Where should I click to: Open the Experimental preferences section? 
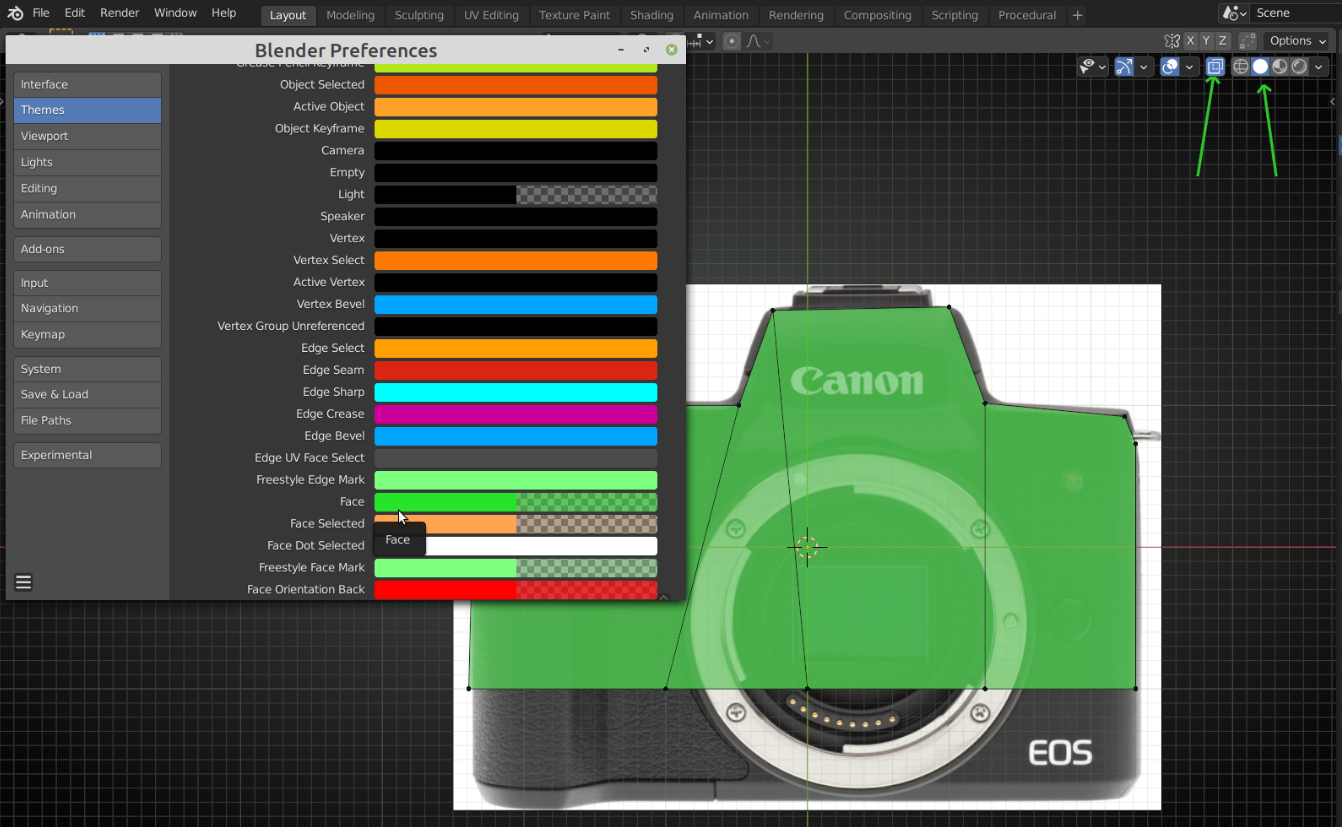(87, 455)
